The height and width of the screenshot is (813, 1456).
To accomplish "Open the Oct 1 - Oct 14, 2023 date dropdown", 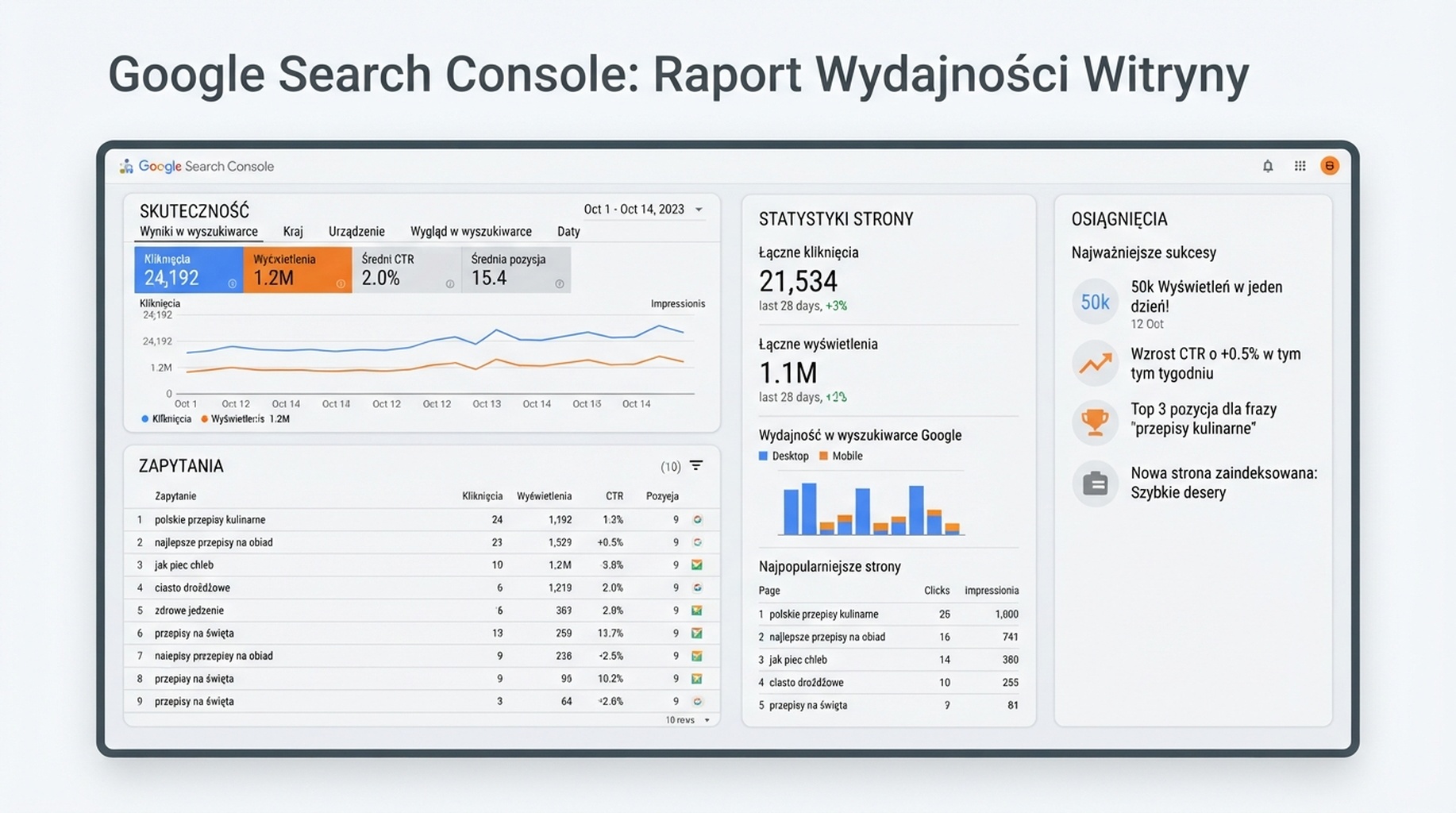I will (x=643, y=210).
